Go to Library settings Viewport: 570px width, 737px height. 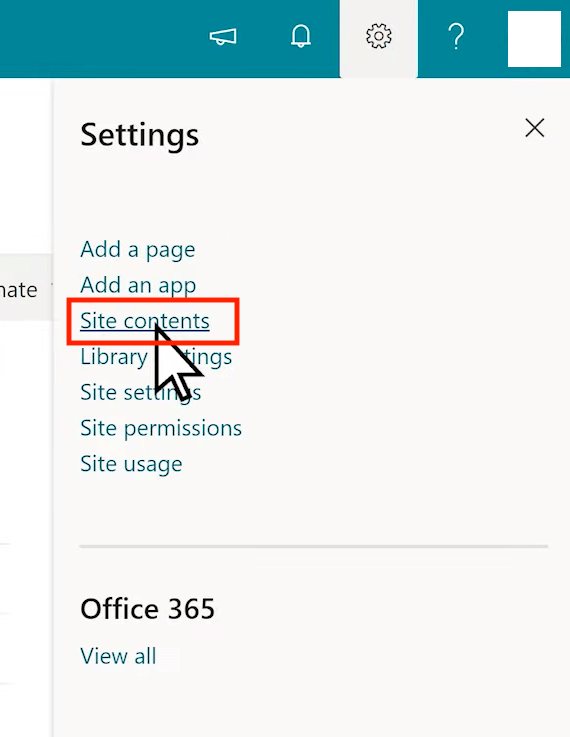point(156,357)
